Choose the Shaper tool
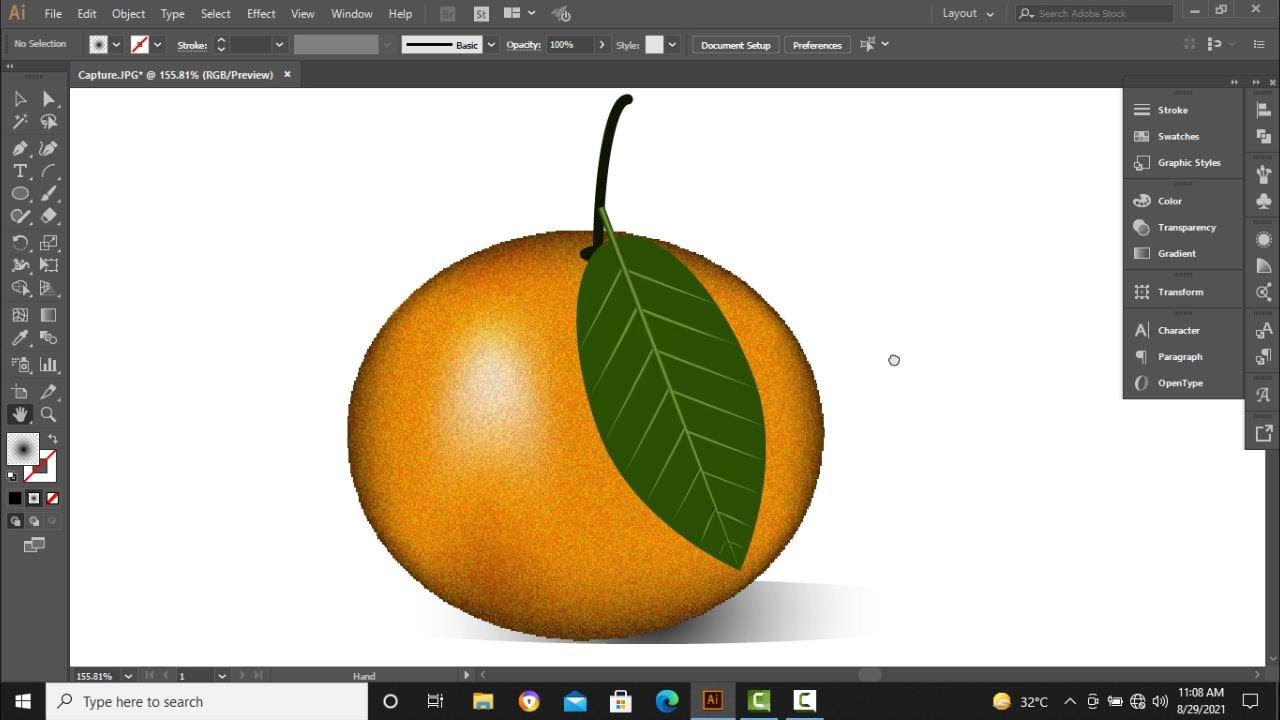The image size is (1280, 720). [20, 216]
